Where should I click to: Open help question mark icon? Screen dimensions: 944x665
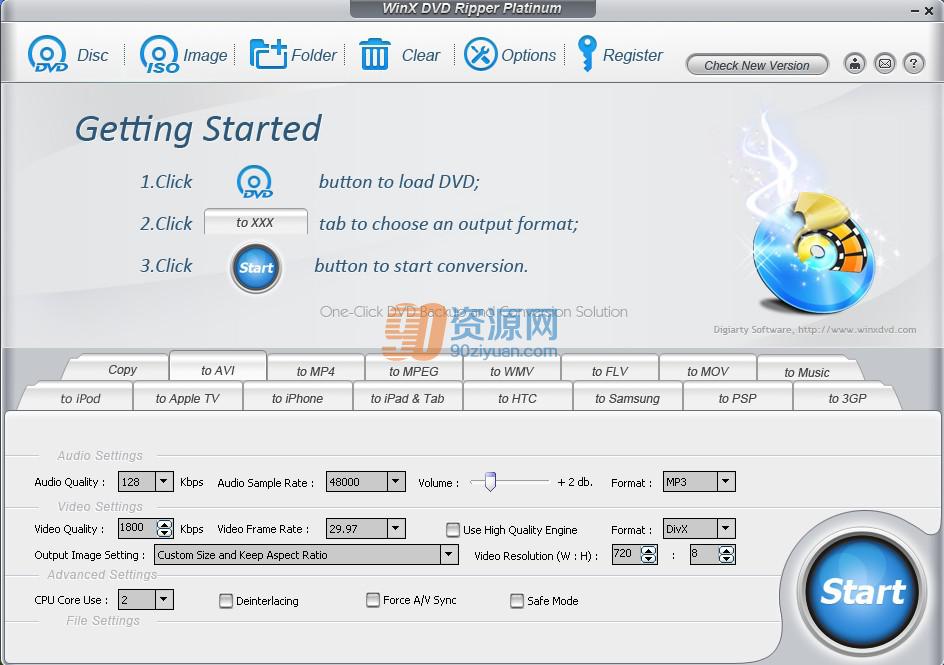913,63
